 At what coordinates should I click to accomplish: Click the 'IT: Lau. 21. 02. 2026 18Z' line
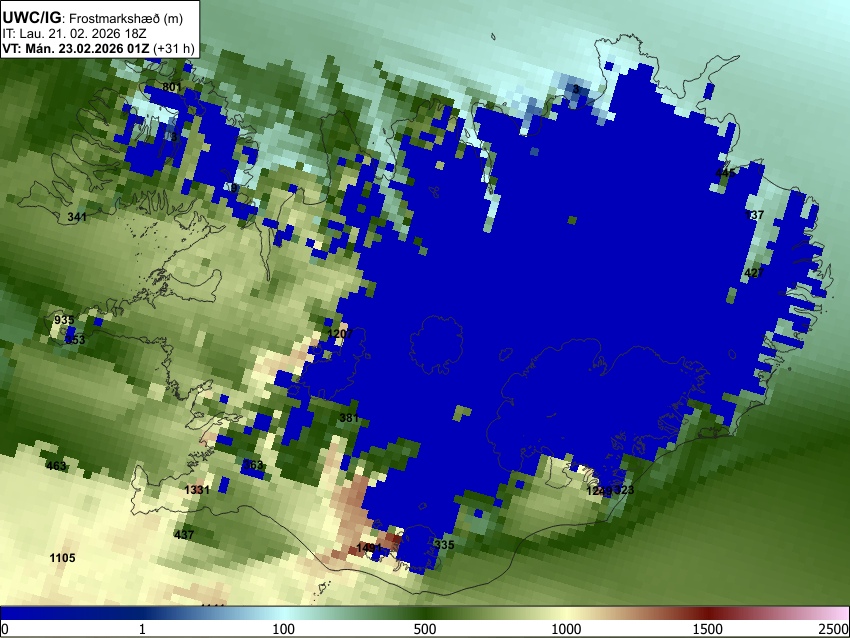click(x=74, y=34)
